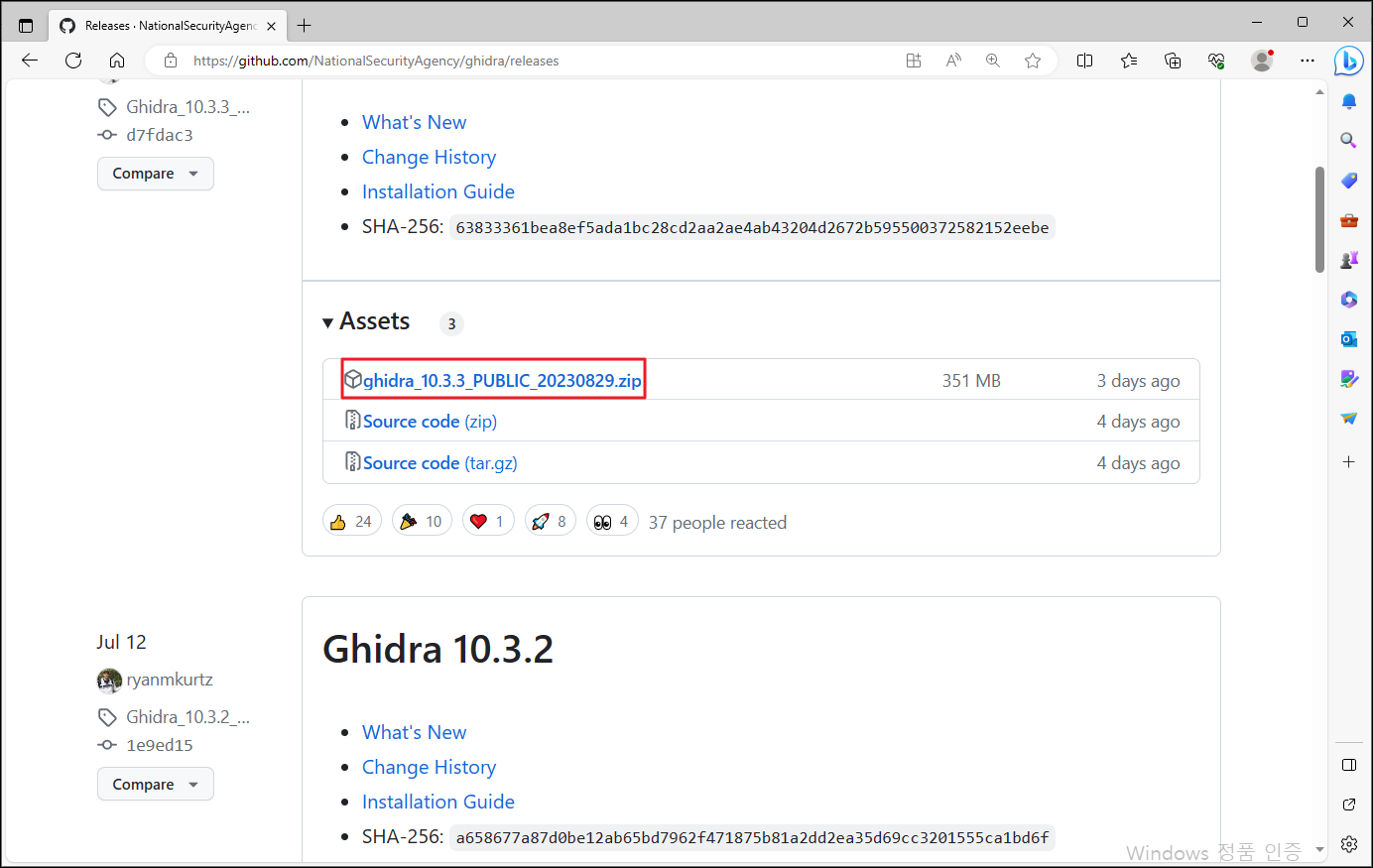Toggle sidebar auto-hide panel icon

(1349, 765)
